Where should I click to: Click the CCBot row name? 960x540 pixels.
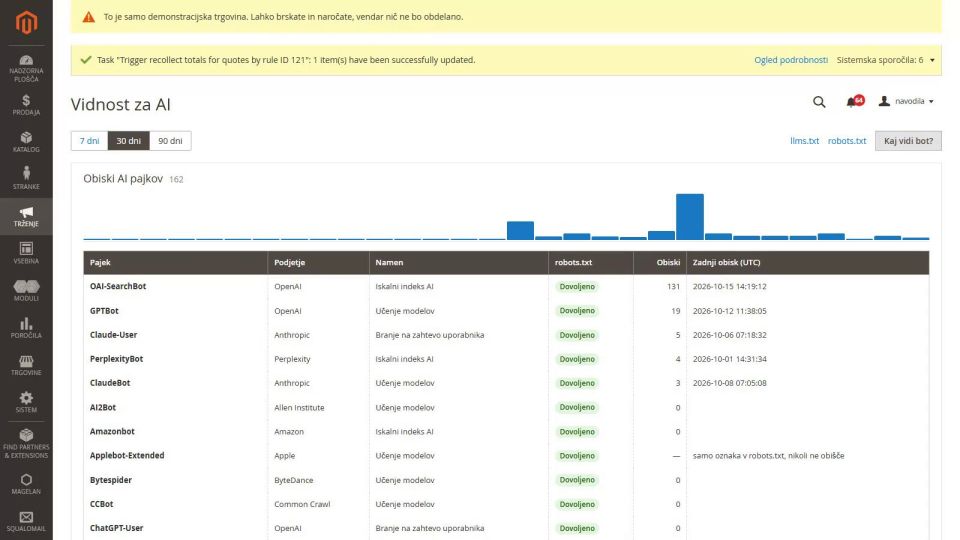(x=102, y=504)
